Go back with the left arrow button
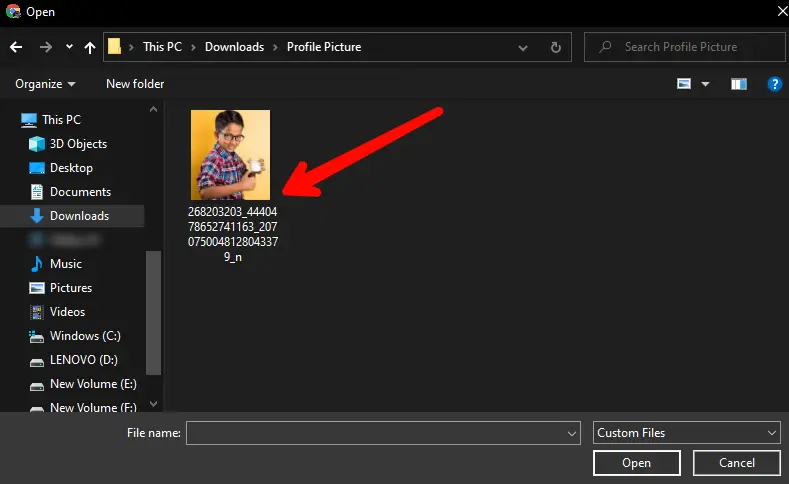The width and height of the screenshot is (789, 484). click(16, 47)
